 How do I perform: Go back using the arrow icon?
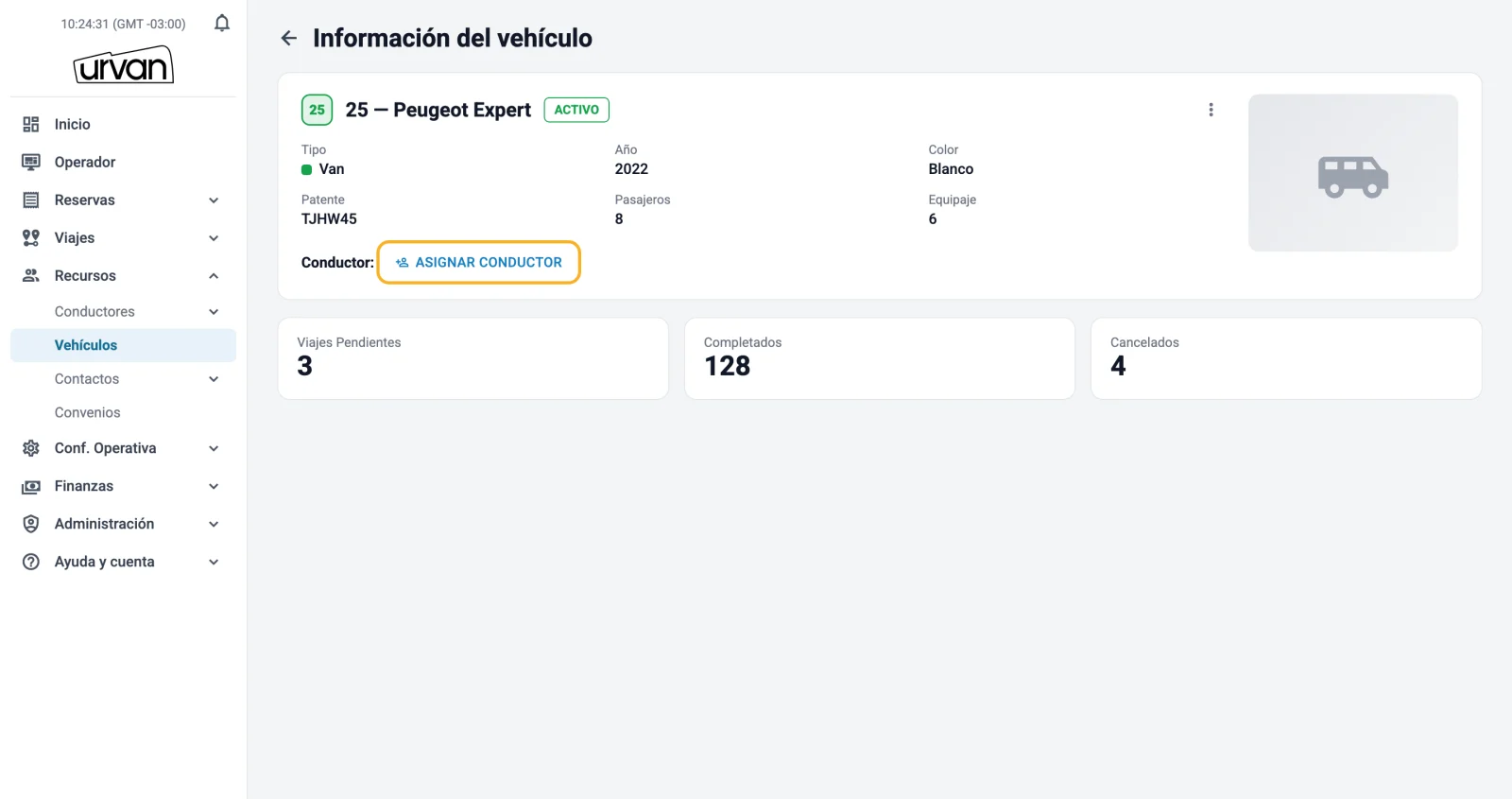click(289, 38)
